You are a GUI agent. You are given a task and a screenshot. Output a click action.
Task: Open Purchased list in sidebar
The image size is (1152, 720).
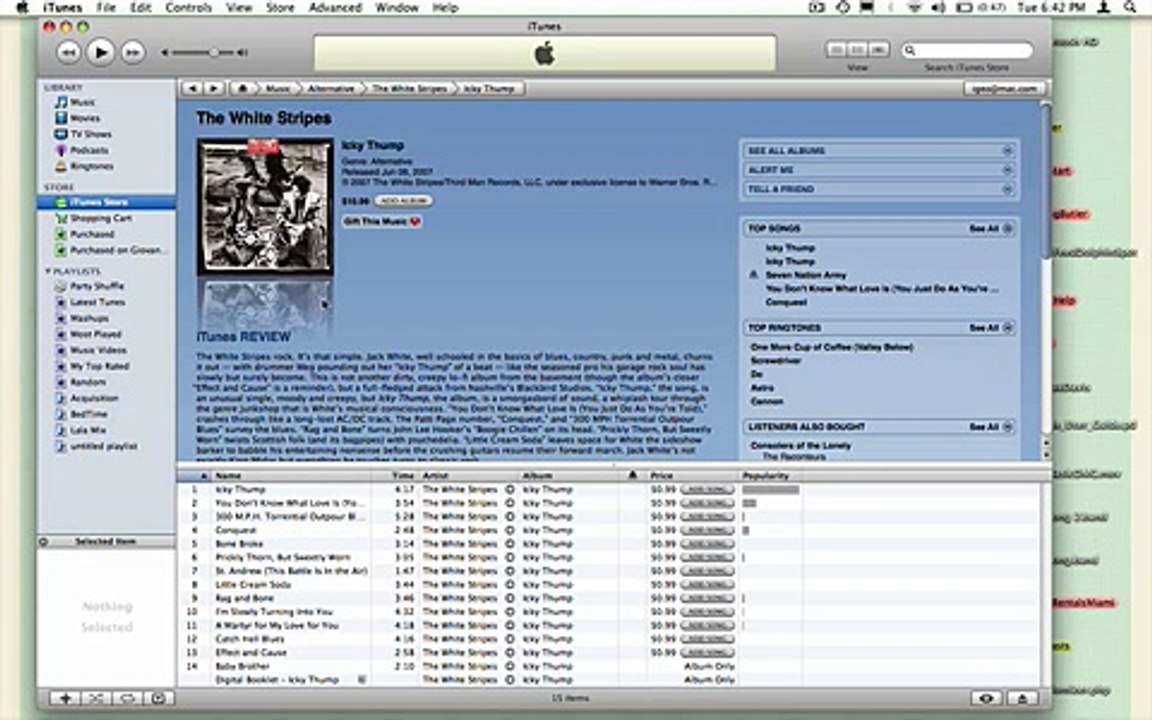(92, 234)
